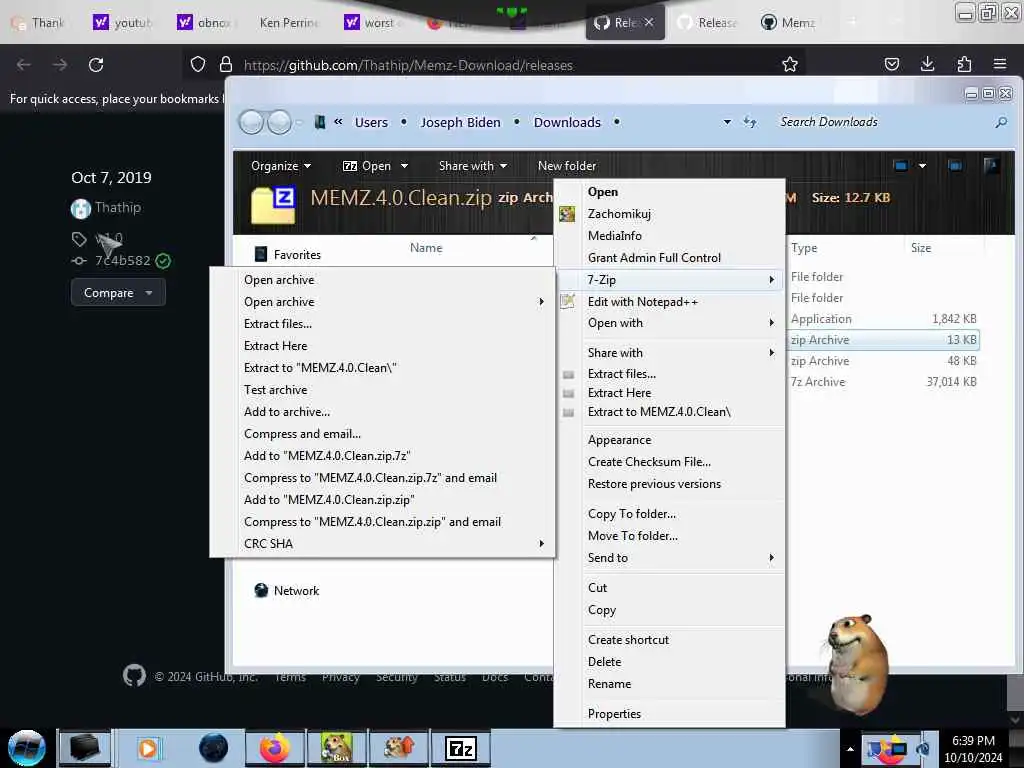Screen dimensions: 1024x768
Task: Sort files by the Size column header
Action: pyautogui.click(x=921, y=248)
